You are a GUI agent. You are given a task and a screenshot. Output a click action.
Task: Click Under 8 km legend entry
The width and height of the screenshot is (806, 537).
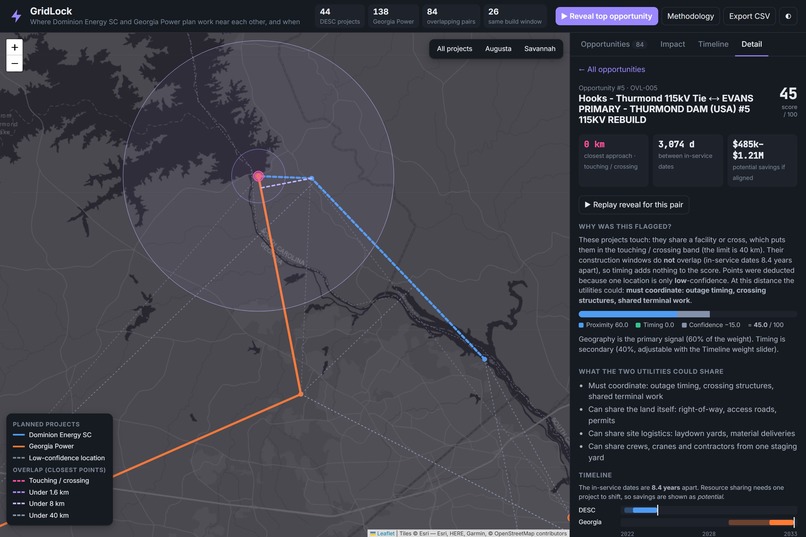point(38,504)
